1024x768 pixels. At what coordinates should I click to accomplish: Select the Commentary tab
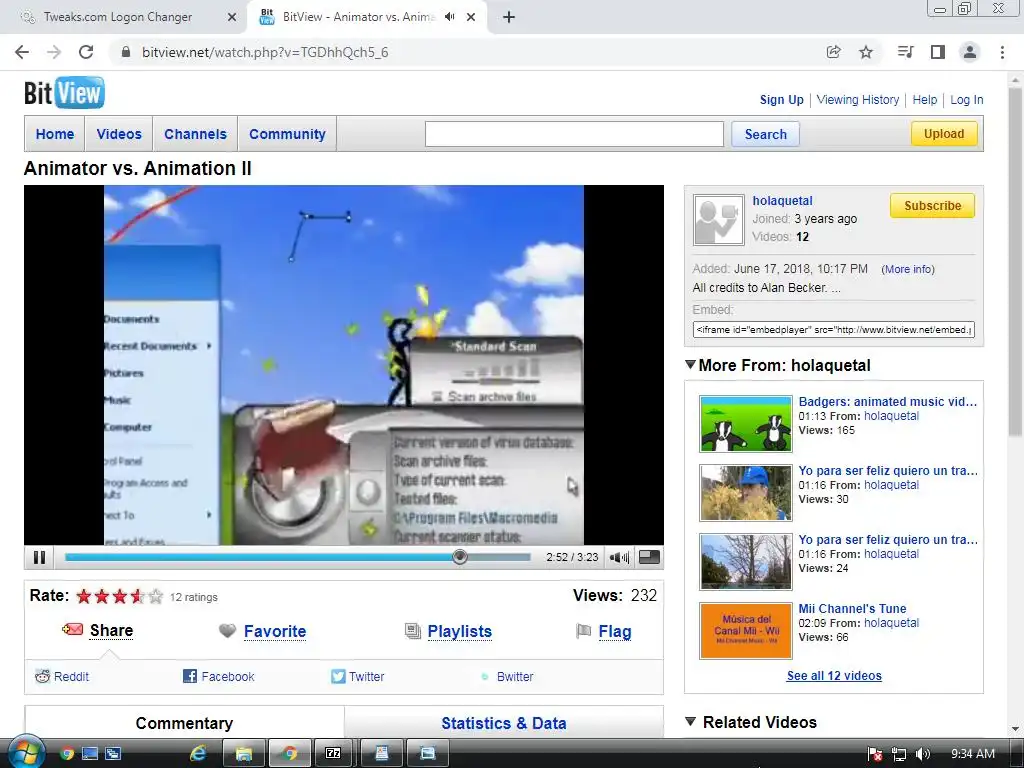click(x=184, y=723)
